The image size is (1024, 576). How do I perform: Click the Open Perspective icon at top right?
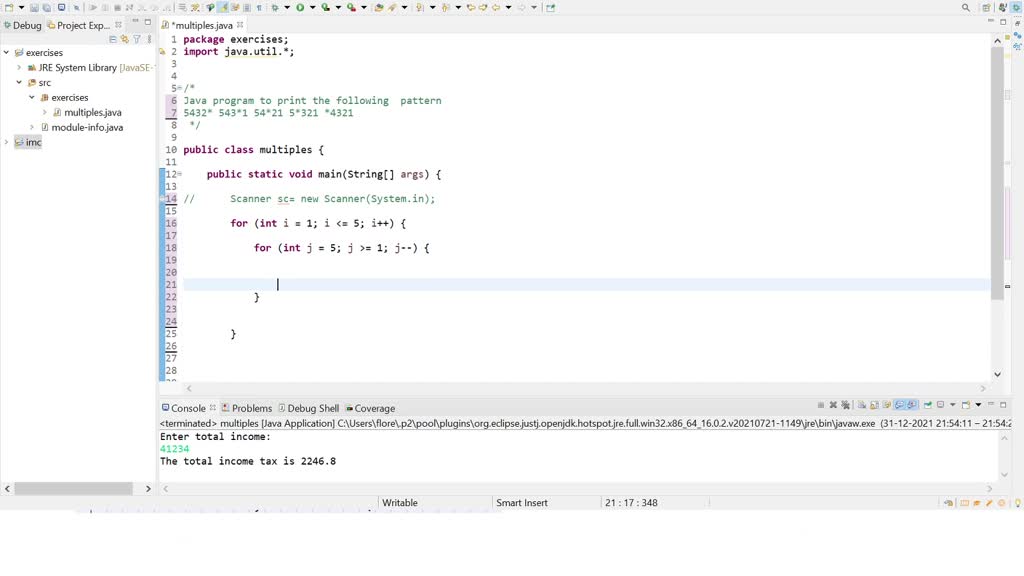click(986, 8)
